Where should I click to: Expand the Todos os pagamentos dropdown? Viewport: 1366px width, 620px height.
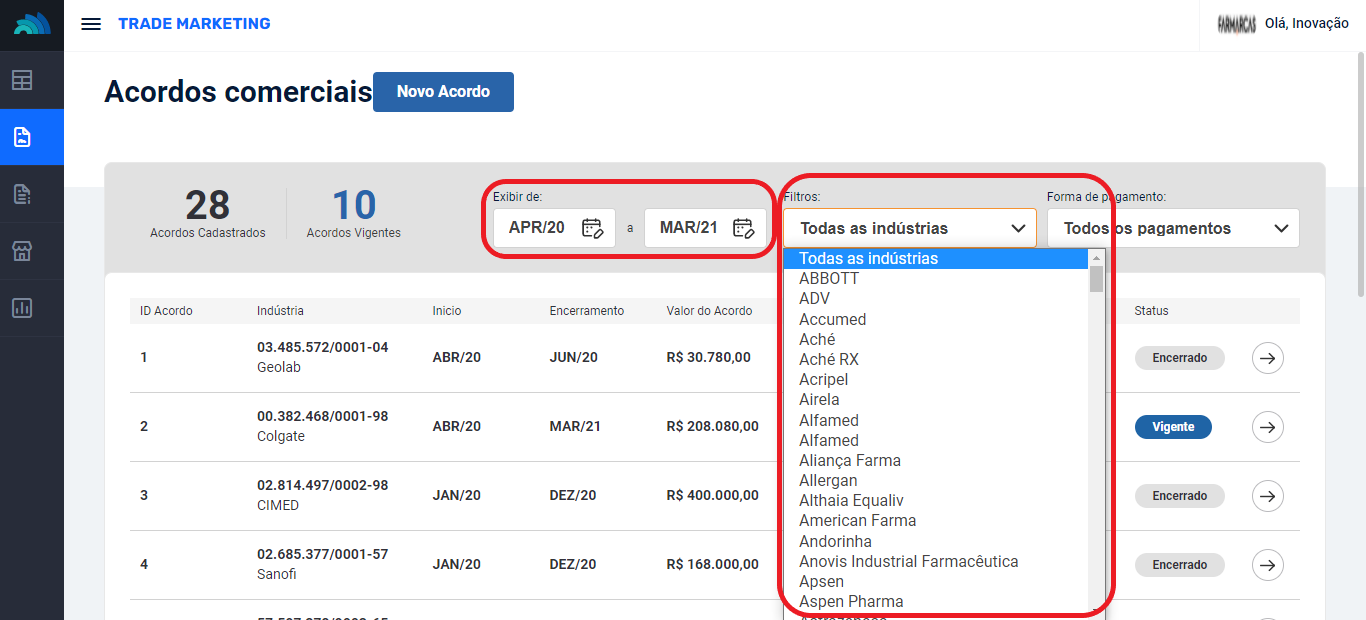pos(1172,228)
